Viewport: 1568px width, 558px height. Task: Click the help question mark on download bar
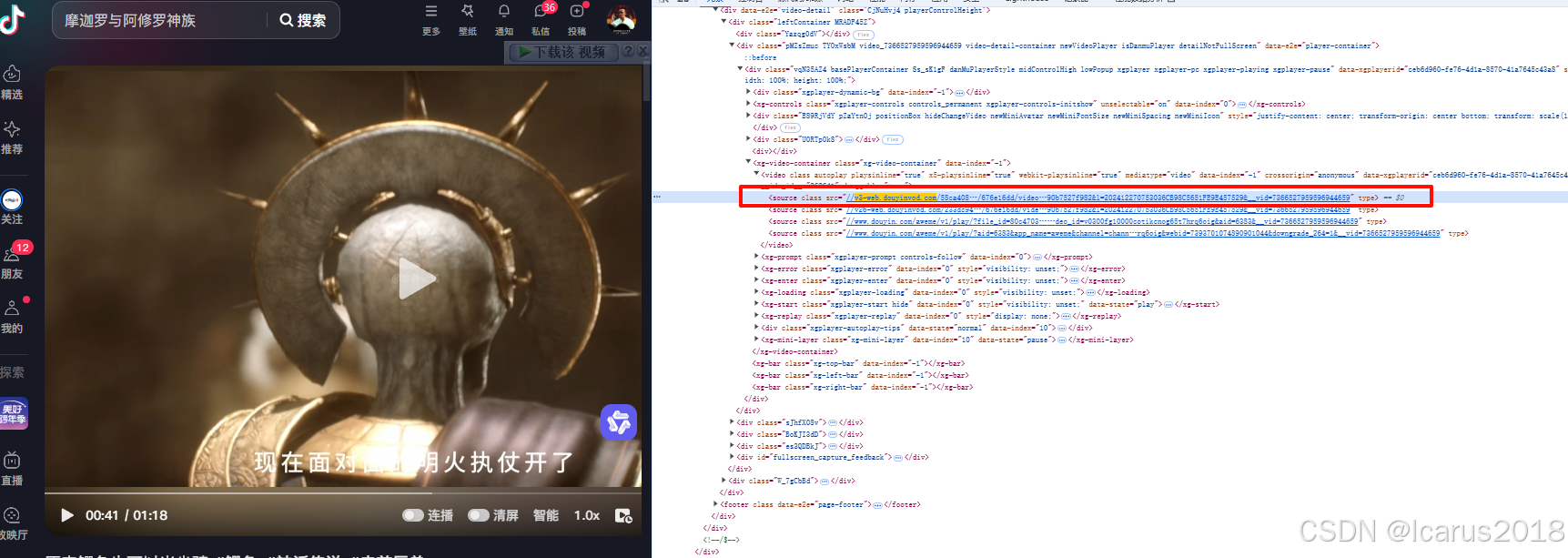tap(627, 52)
